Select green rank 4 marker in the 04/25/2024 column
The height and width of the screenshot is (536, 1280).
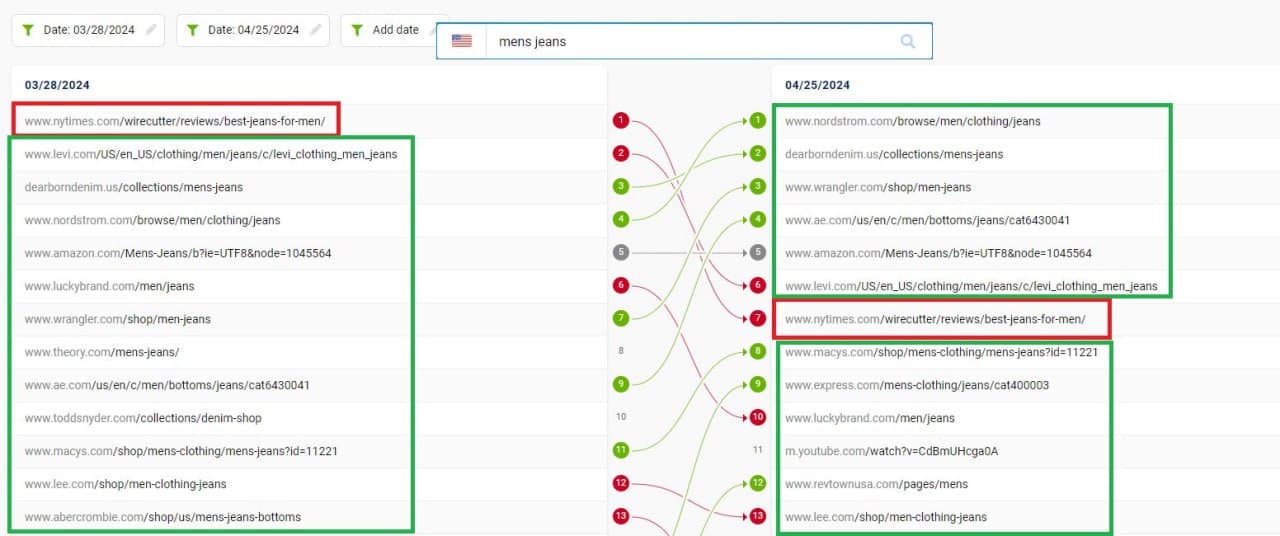tap(758, 220)
